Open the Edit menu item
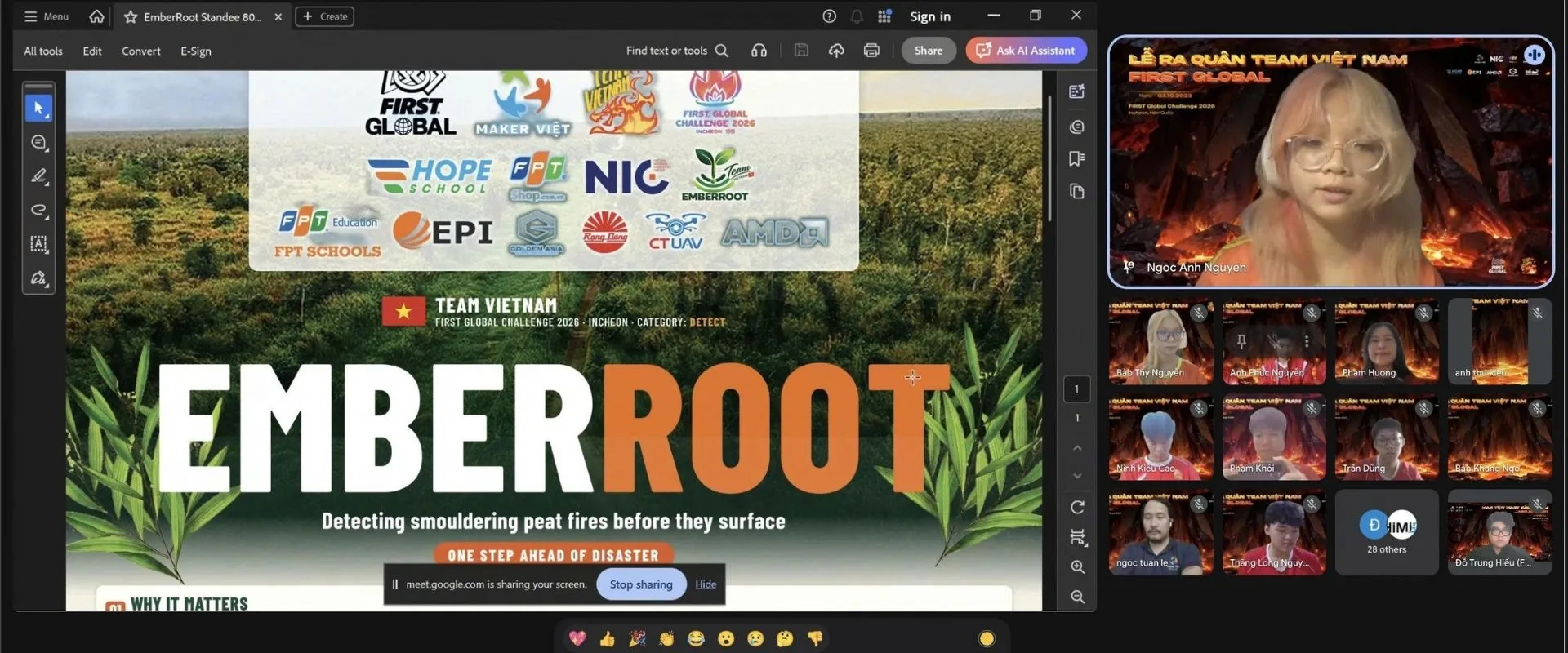The height and width of the screenshot is (653, 1568). click(x=92, y=51)
